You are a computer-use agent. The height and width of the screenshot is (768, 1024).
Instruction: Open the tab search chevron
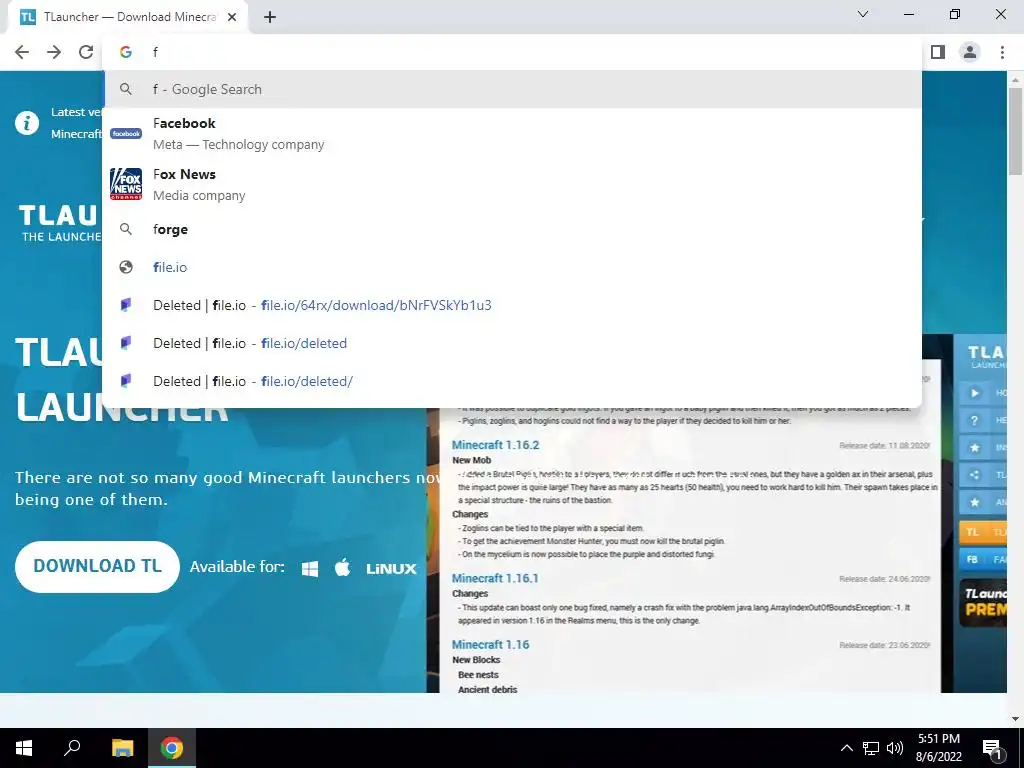863,14
